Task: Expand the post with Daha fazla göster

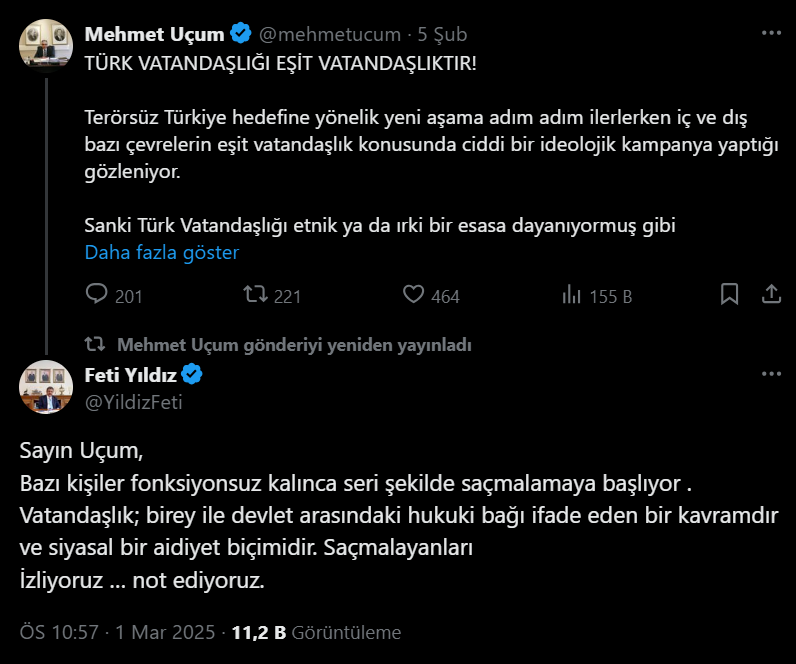Action: pos(161,252)
